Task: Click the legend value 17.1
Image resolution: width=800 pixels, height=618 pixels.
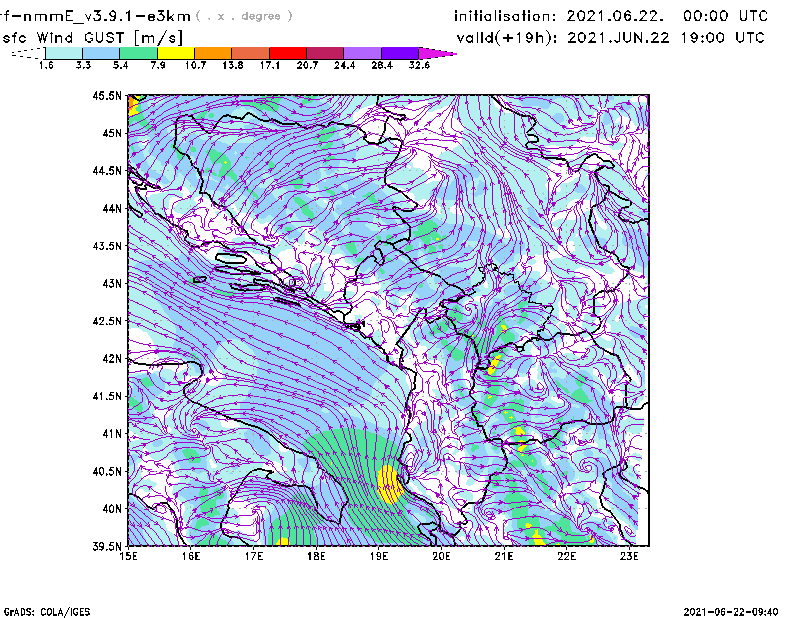Action: 270,65
